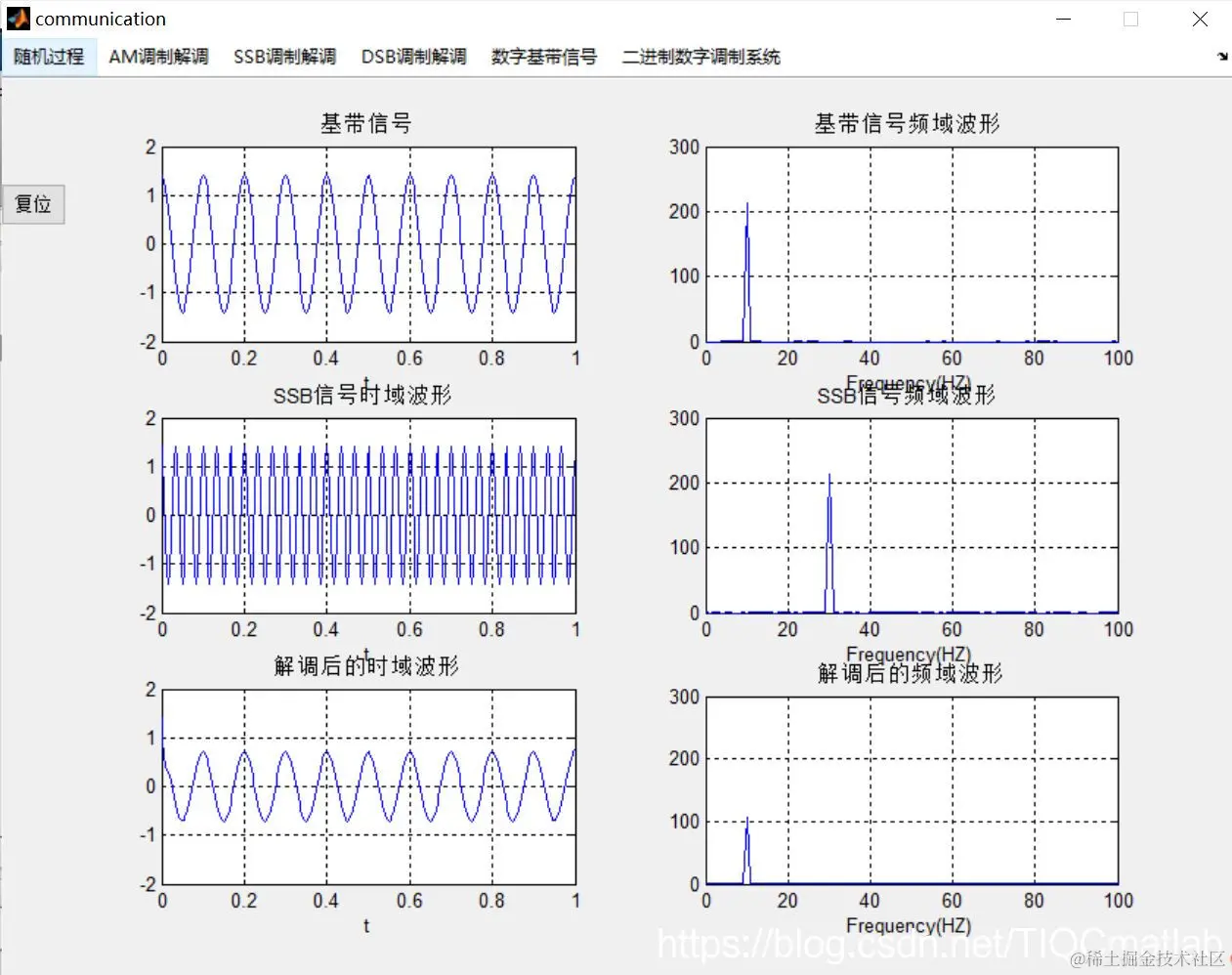This screenshot has width=1232, height=975.
Task: Click the small arrow at menu bar right end
Action: (1221, 57)
